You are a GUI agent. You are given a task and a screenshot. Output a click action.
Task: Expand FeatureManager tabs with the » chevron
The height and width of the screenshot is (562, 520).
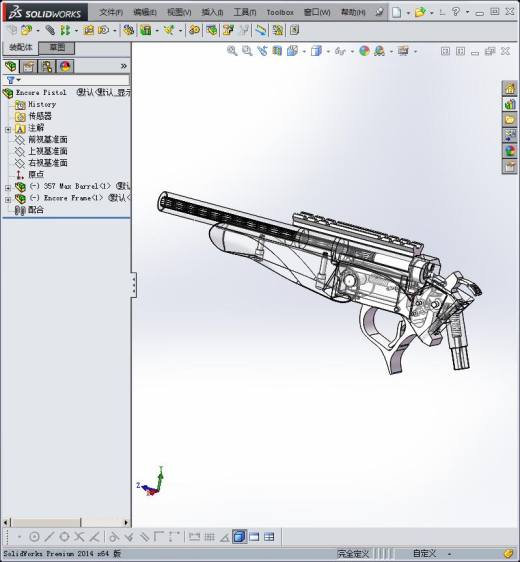124,66
